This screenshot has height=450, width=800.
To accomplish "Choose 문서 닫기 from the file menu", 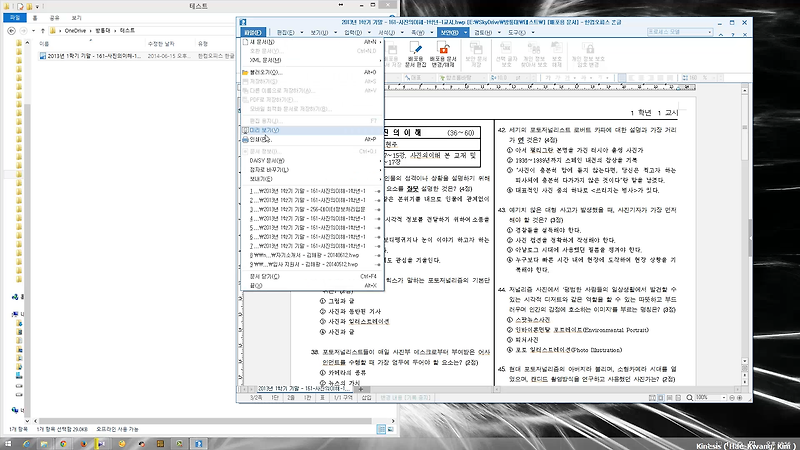I will click(x=312, y=276).
